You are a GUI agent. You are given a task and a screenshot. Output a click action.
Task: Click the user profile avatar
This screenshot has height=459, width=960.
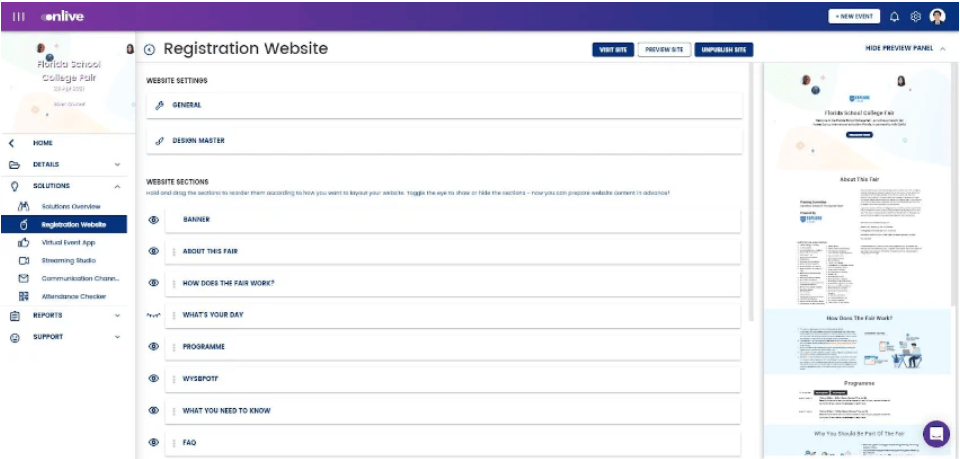937,17
